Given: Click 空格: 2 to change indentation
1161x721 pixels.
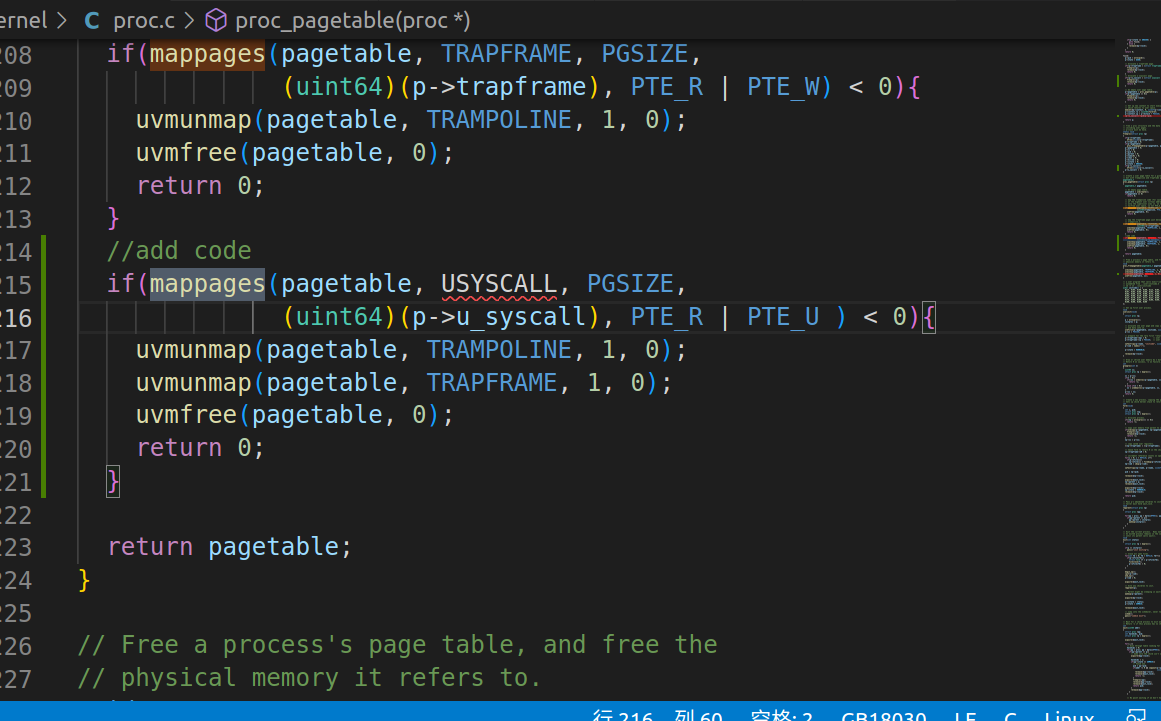Looking at the screenshot, I should click(782, 716).
